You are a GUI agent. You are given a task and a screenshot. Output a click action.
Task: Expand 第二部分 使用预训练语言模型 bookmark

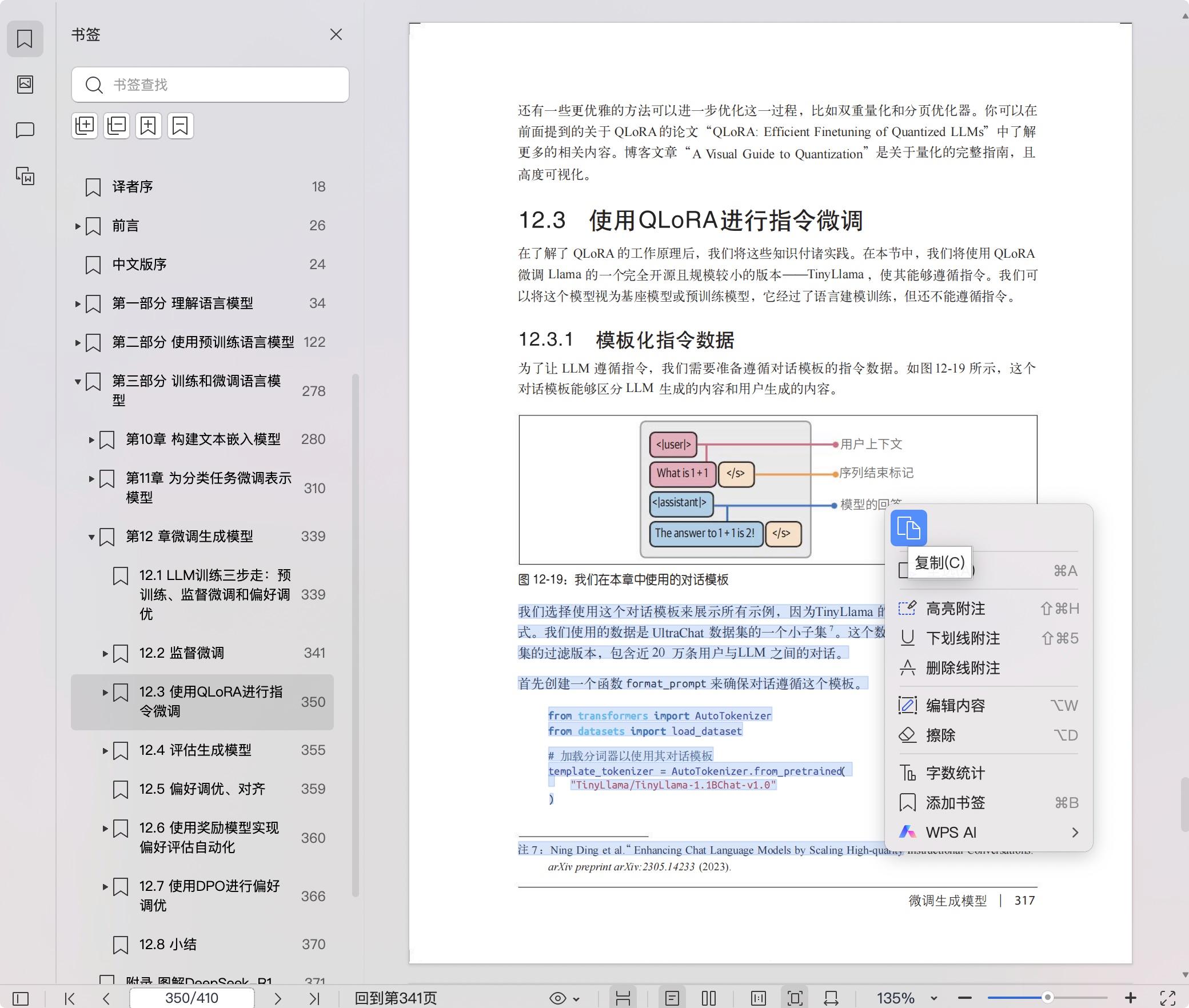[78, 342]
